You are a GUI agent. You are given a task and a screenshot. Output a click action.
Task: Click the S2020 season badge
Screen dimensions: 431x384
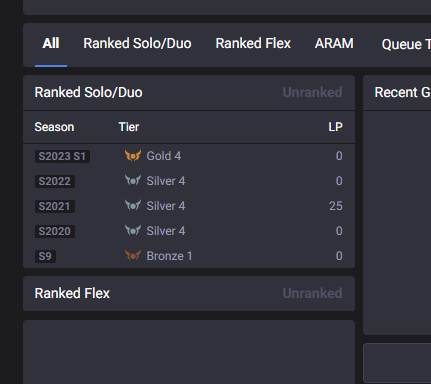pyautogui.click(x=55, y=231)
